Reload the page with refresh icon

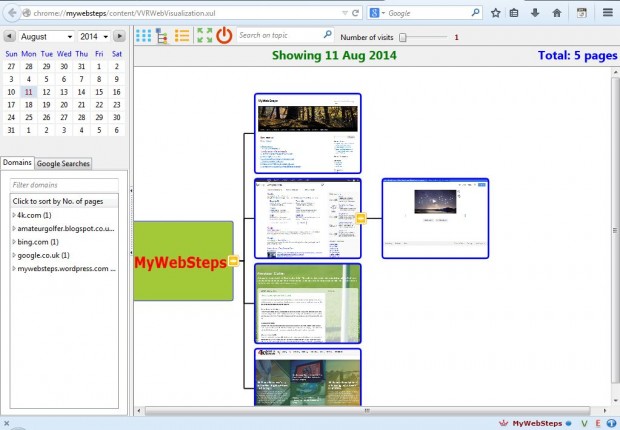pos(355,13)
